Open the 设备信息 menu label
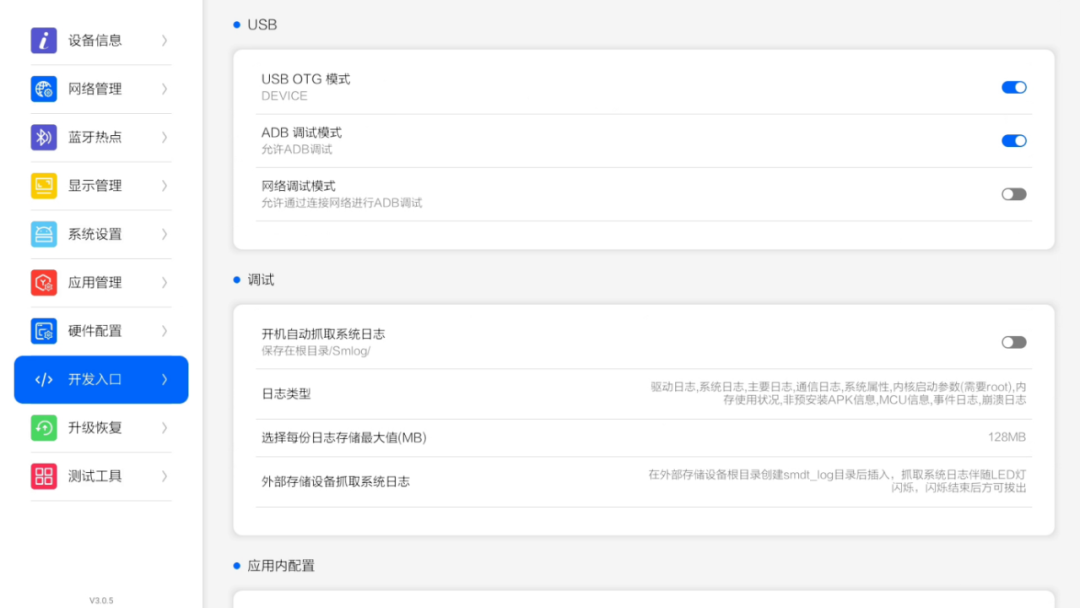The image size is (1080, 608). [x=95, y=41]
